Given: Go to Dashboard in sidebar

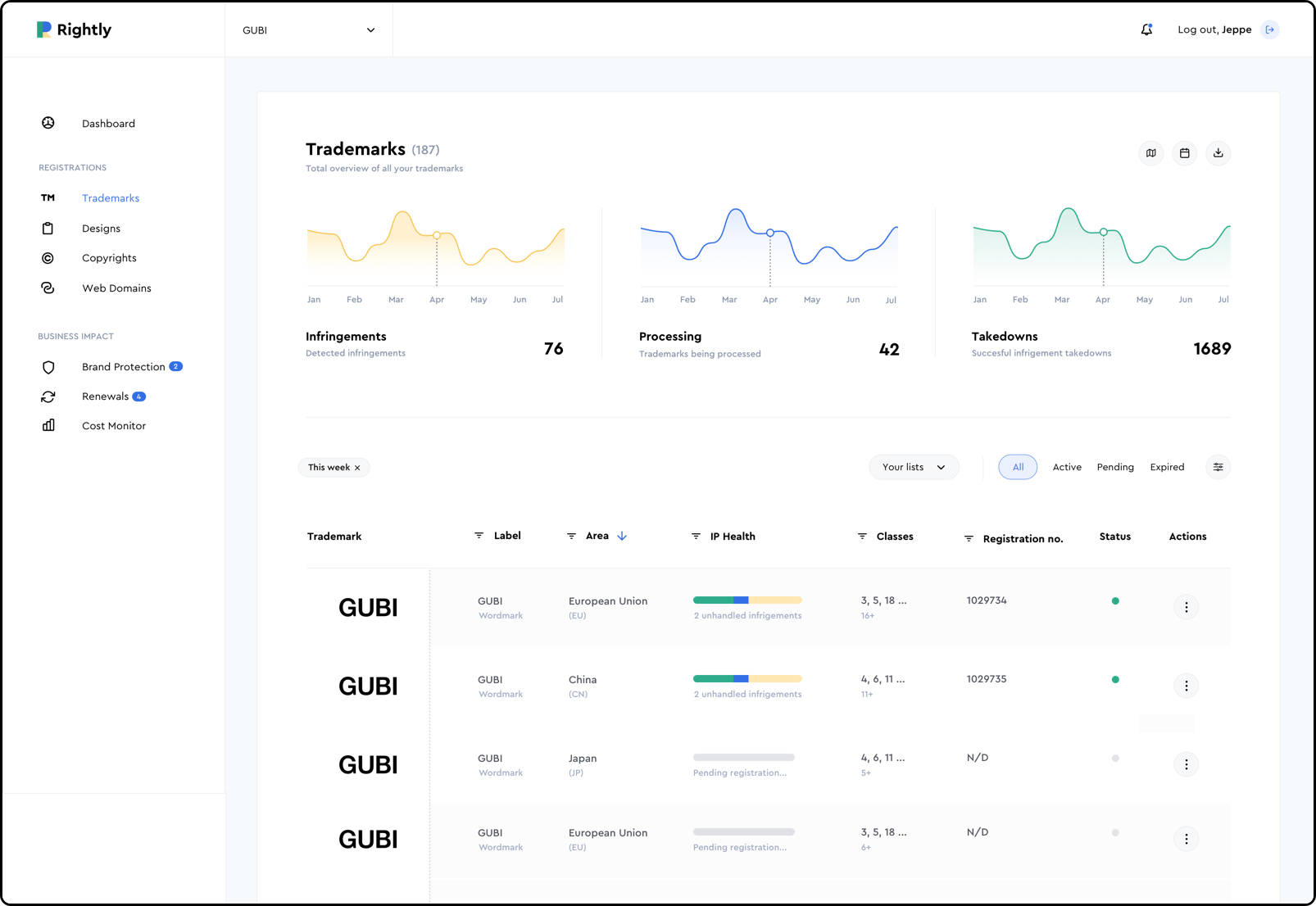Looking at the screenshot, I should 108,124.
